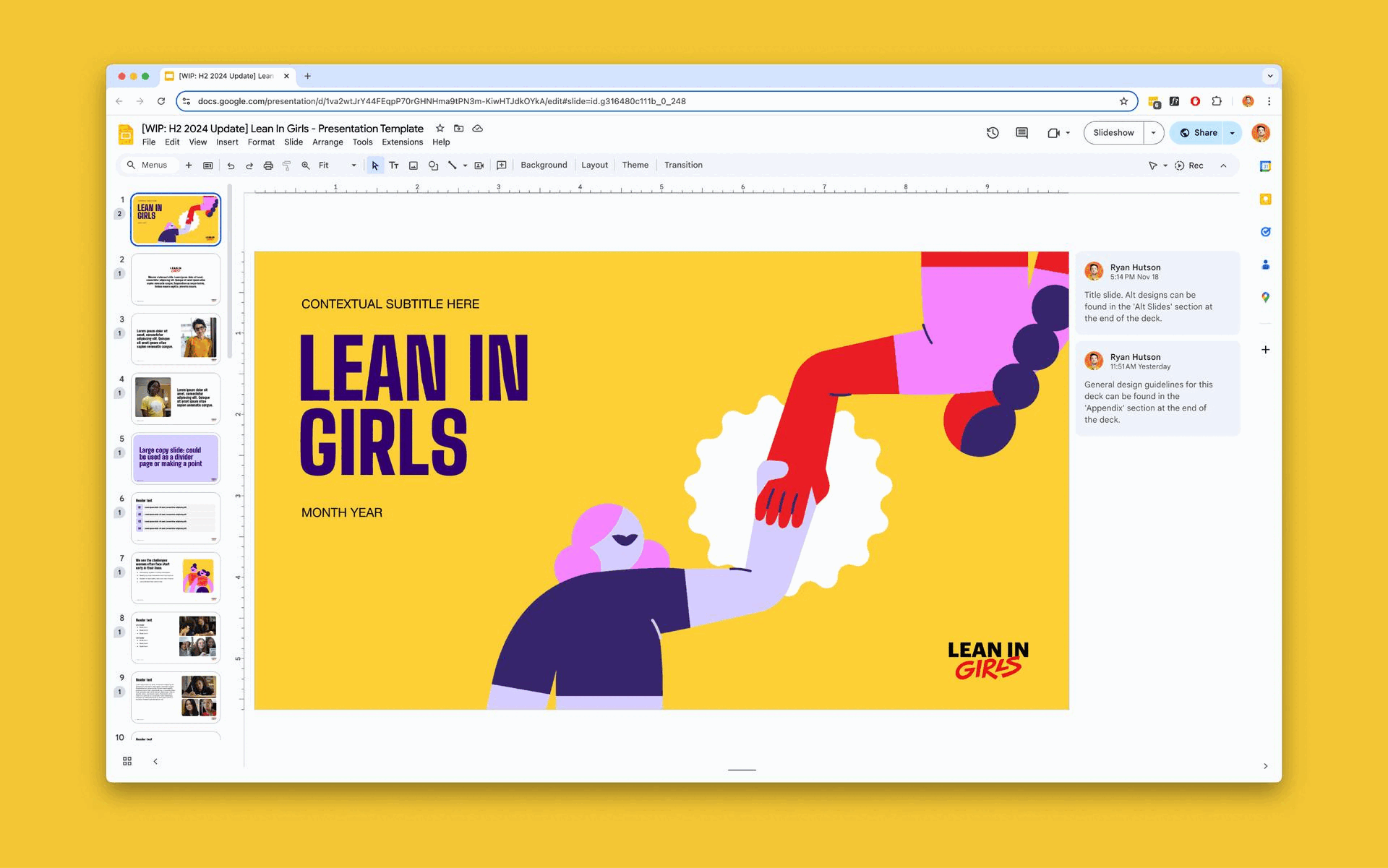
Task: Click the Transition button
Action: (x=683, y=166)
